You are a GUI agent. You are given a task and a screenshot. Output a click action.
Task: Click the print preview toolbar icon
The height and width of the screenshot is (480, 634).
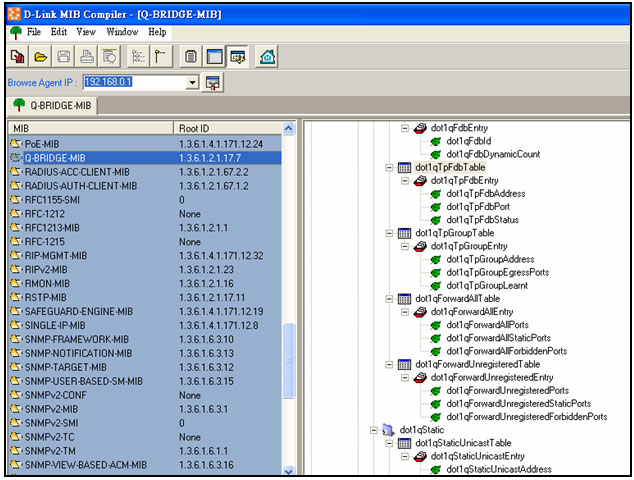[x=110, y=57]
